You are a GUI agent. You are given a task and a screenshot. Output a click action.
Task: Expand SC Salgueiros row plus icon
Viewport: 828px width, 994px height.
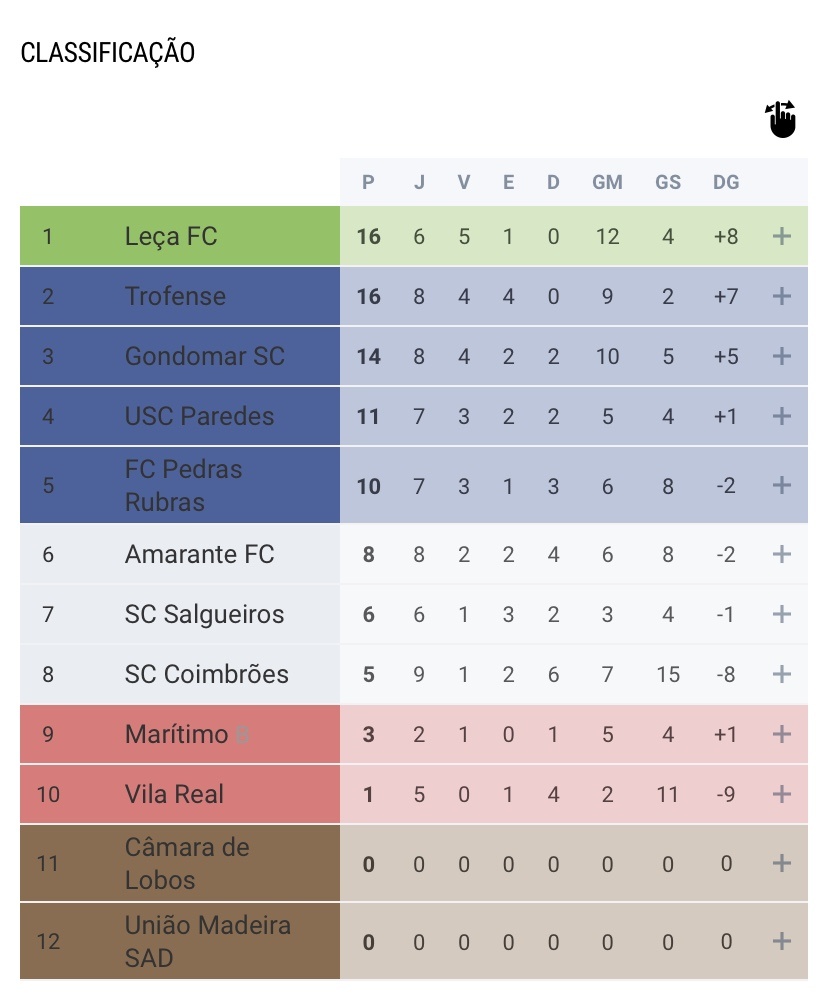(x=781, y=614)
